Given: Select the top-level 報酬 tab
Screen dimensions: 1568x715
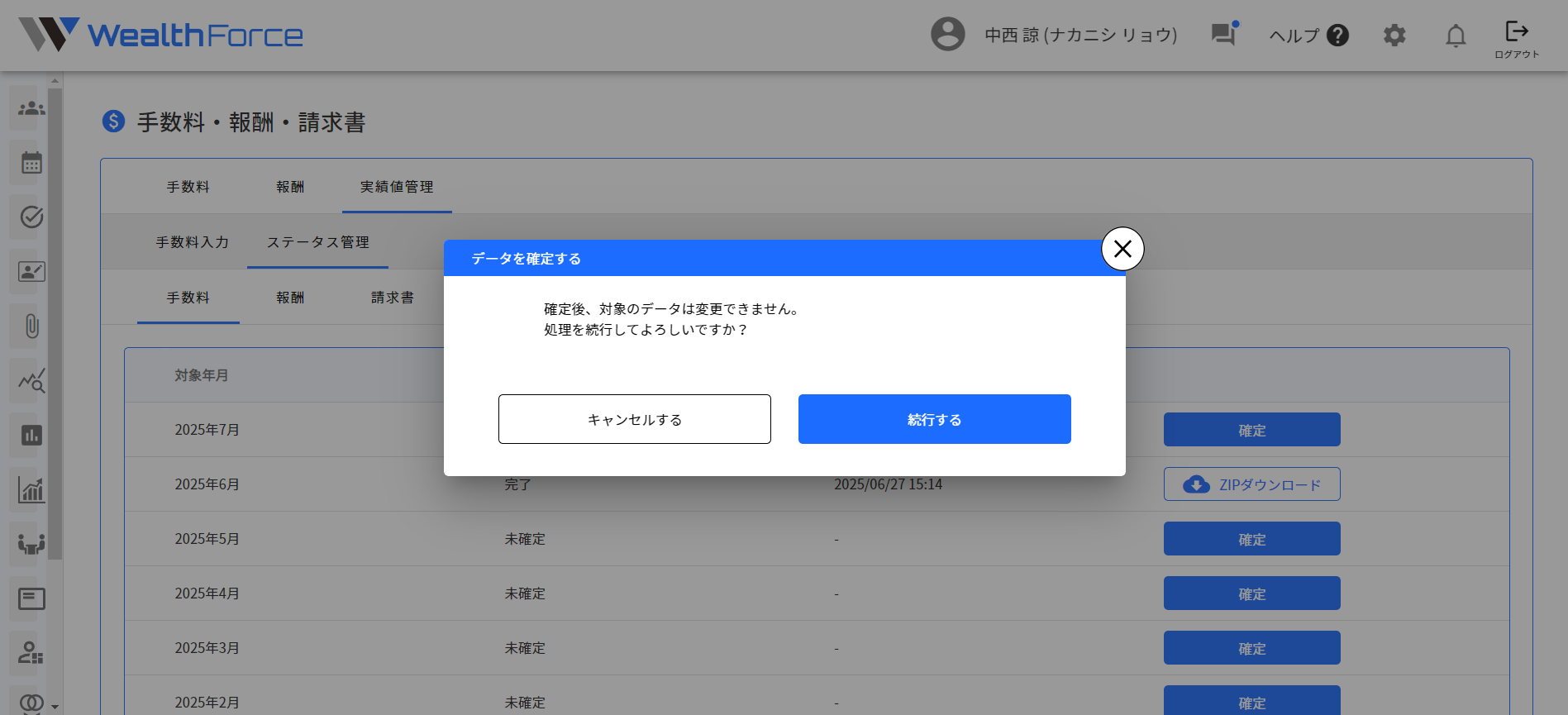Looking at the screenshot, I should (290, 187).
